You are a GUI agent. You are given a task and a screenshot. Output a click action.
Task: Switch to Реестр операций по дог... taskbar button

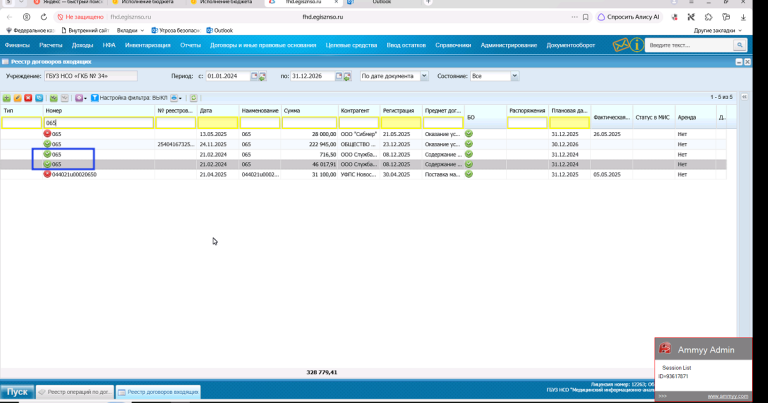click(x=75, y=392)
